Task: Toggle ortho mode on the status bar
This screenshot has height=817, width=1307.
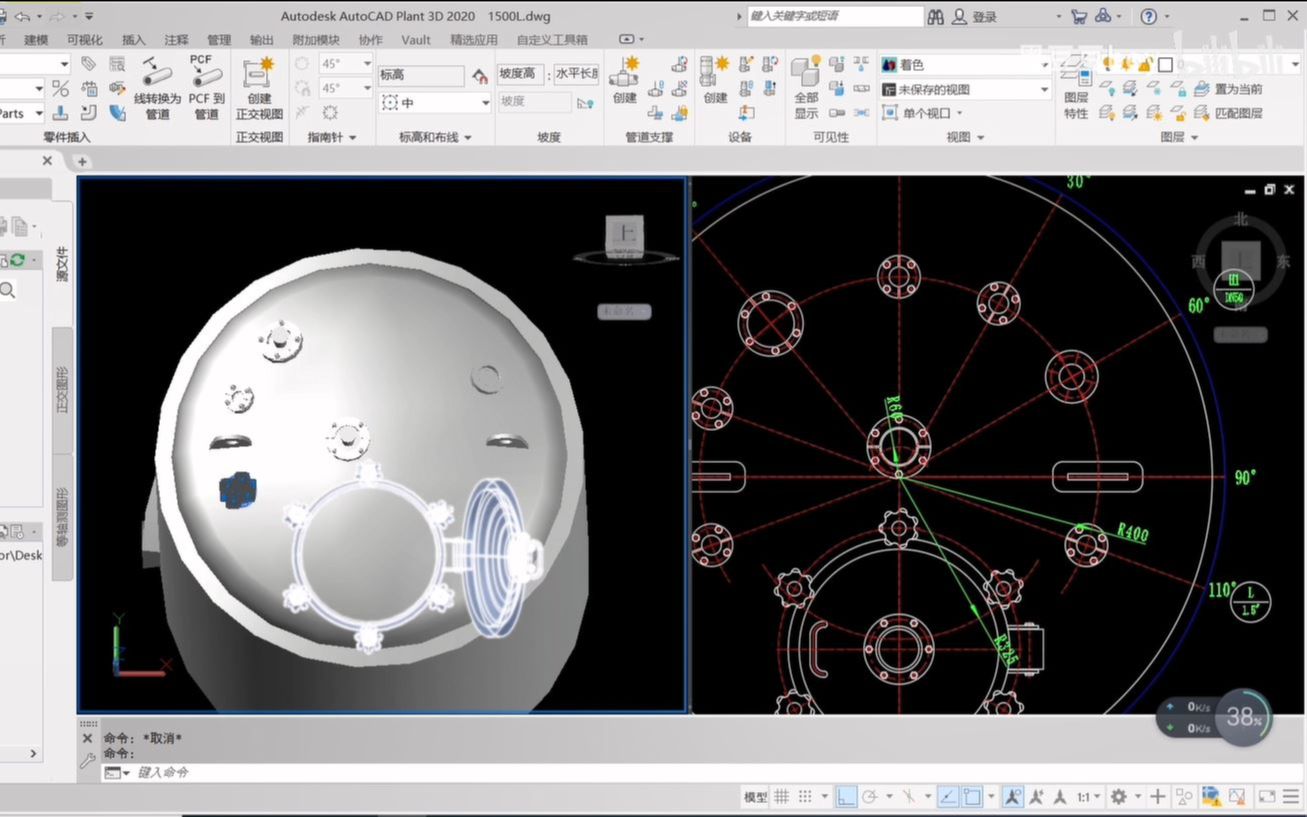Action: point(848,795)
